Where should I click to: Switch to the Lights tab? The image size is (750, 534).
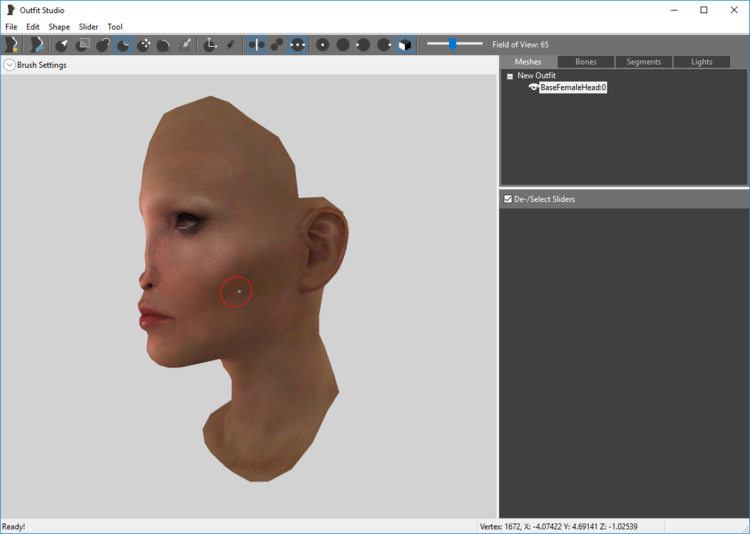point(702,62)
